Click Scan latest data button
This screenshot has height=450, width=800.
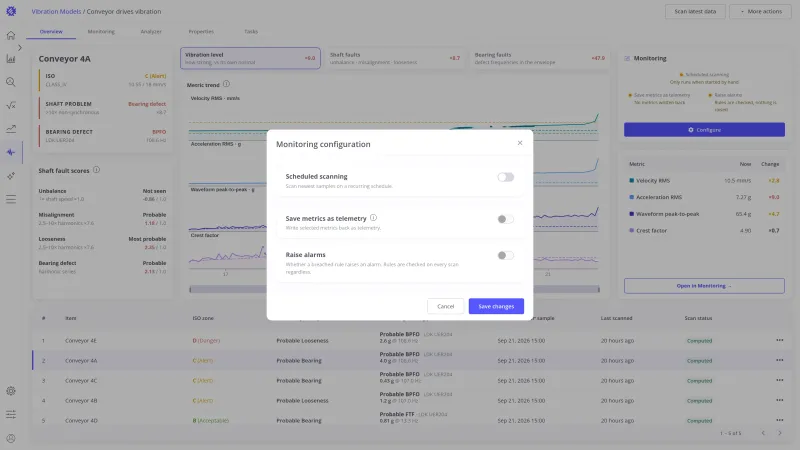pyautogui.click(x=695, y=11)
